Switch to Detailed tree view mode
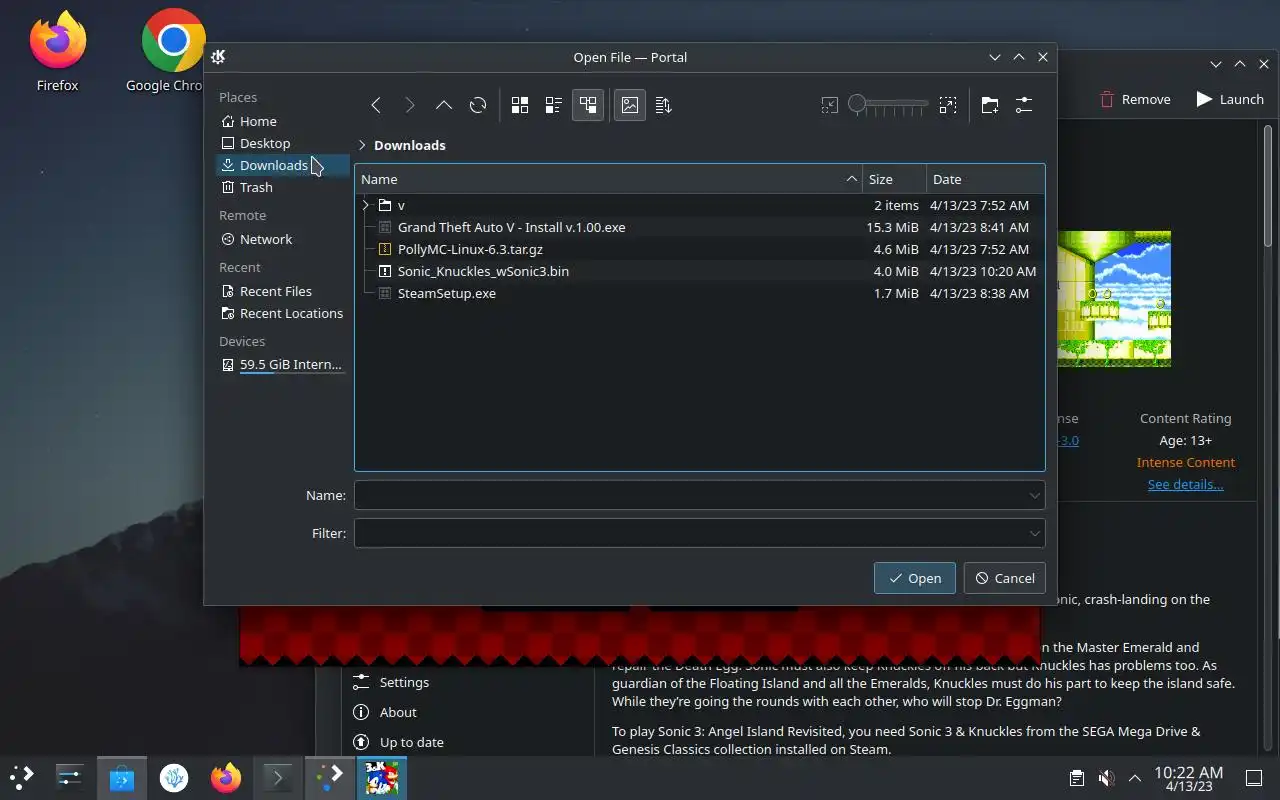 [588, 105]
